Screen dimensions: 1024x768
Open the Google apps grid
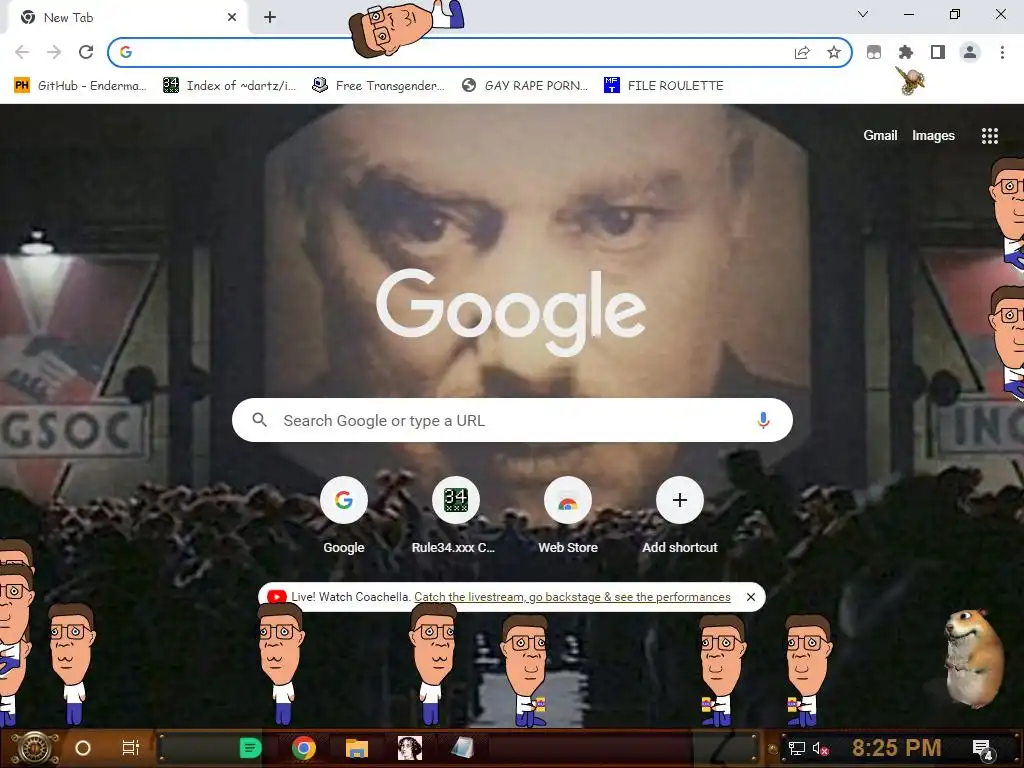click(989, 136)
